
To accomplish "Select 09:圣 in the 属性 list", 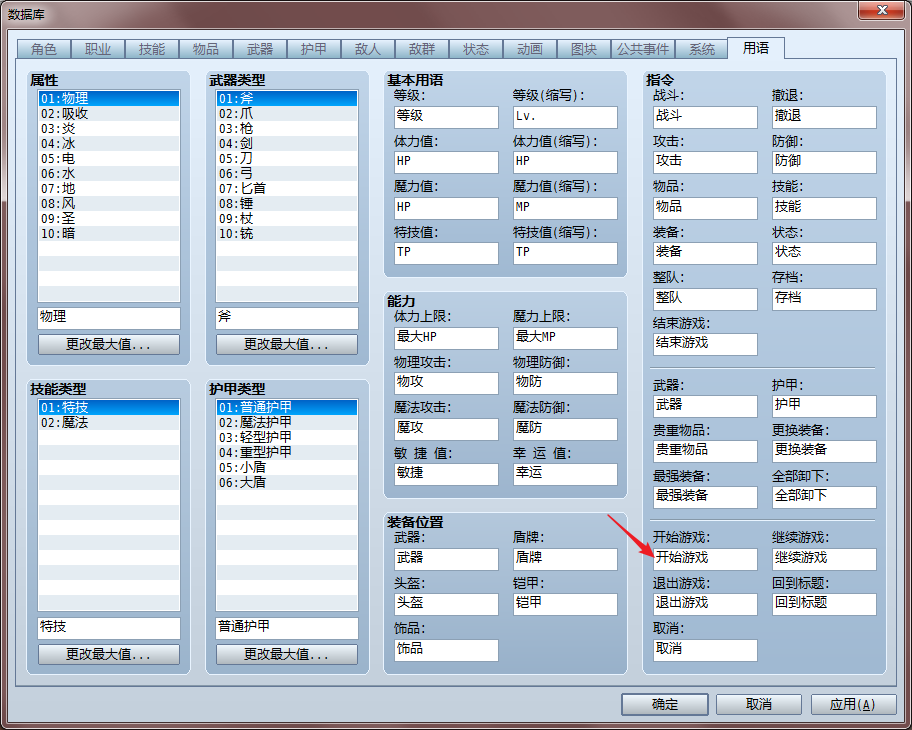I will (x=109, y=219).
